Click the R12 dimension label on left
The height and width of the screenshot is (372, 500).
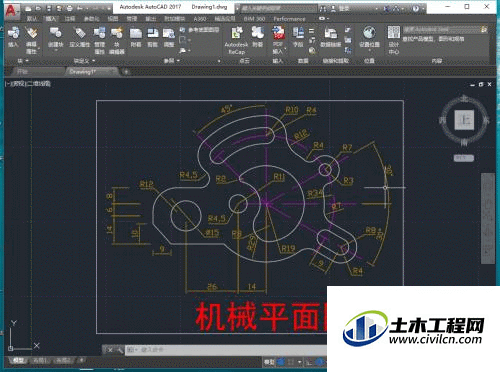coord(146,184)
